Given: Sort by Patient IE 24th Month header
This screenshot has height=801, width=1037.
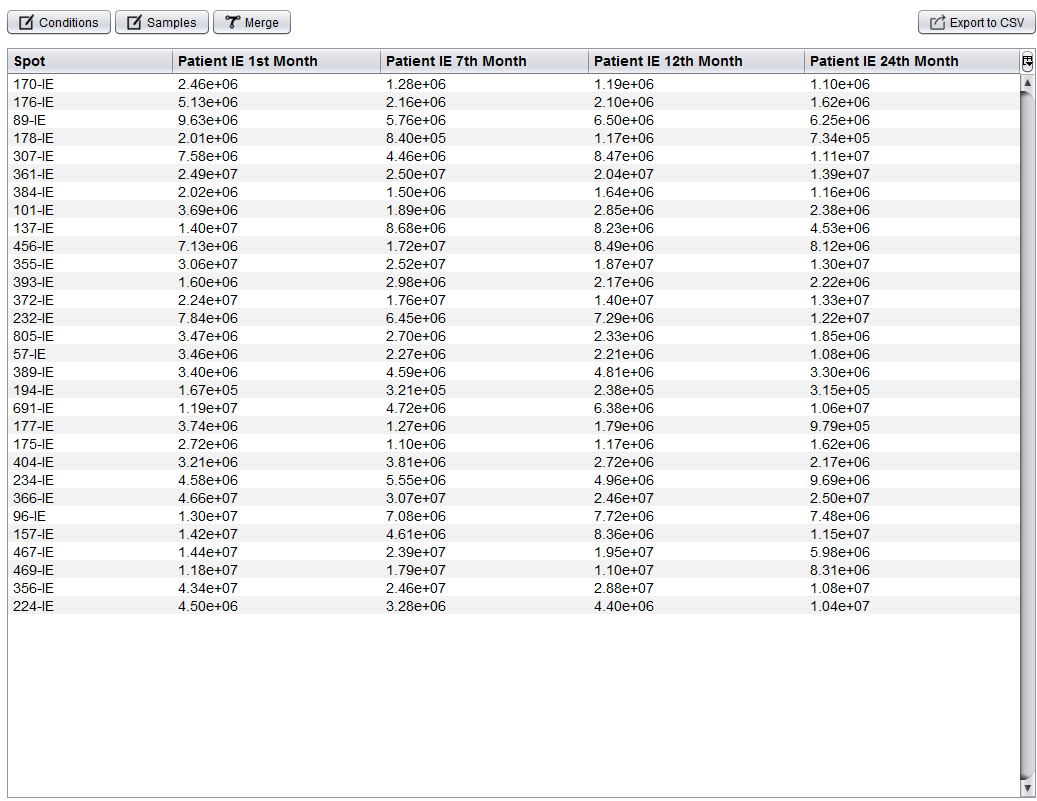Looking at the screenshot, I should [911, 61].
